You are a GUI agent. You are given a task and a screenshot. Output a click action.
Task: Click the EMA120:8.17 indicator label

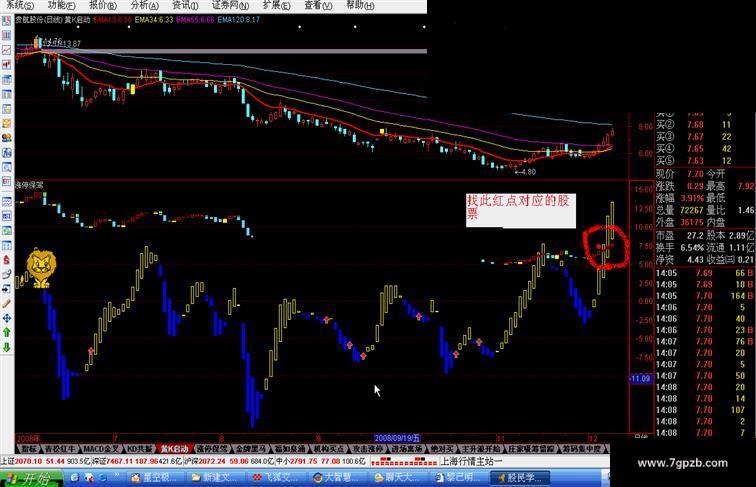pos(239,20)
